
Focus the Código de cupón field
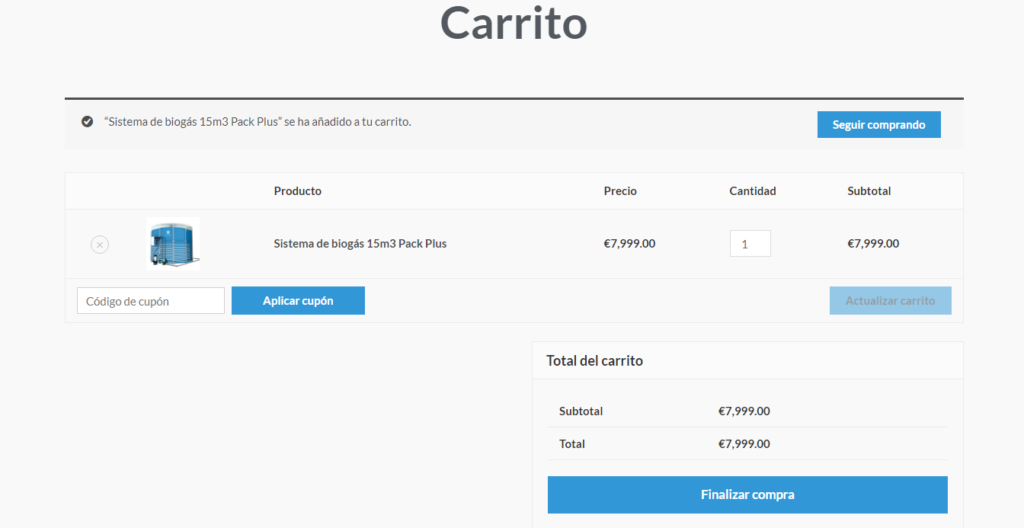click(x=151, y=301)
